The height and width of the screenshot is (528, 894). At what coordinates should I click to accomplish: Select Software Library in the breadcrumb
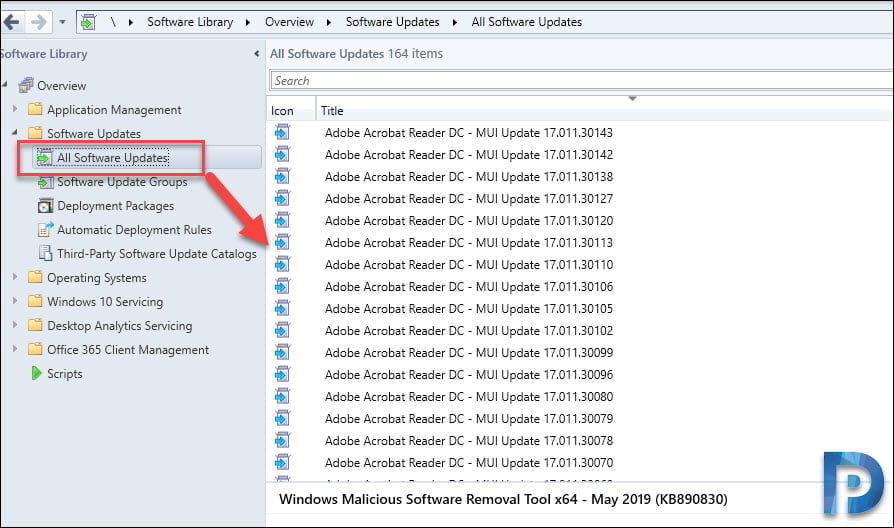[x=190, y=22]
